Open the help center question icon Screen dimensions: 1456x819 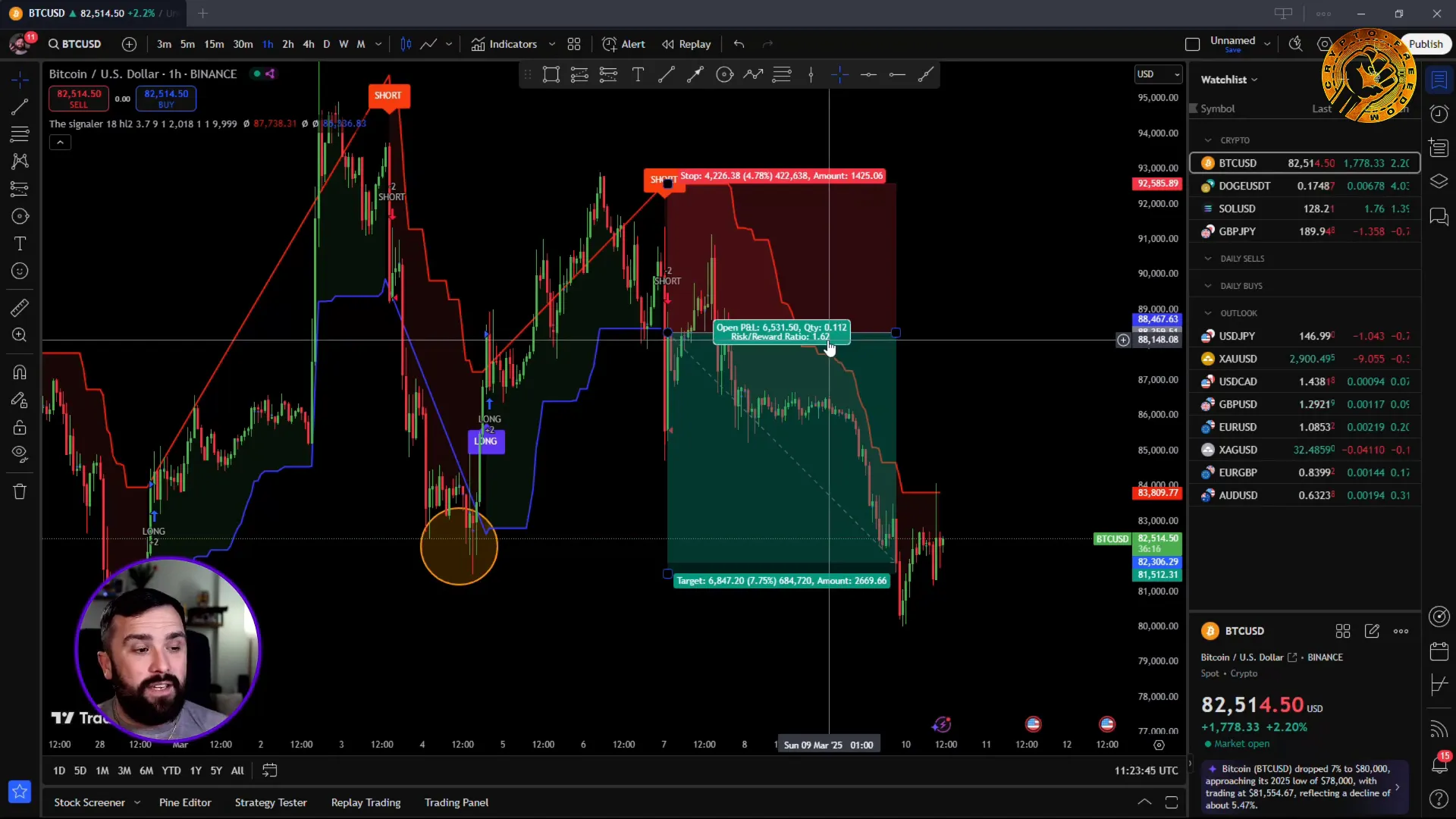tap(1439, 799)
